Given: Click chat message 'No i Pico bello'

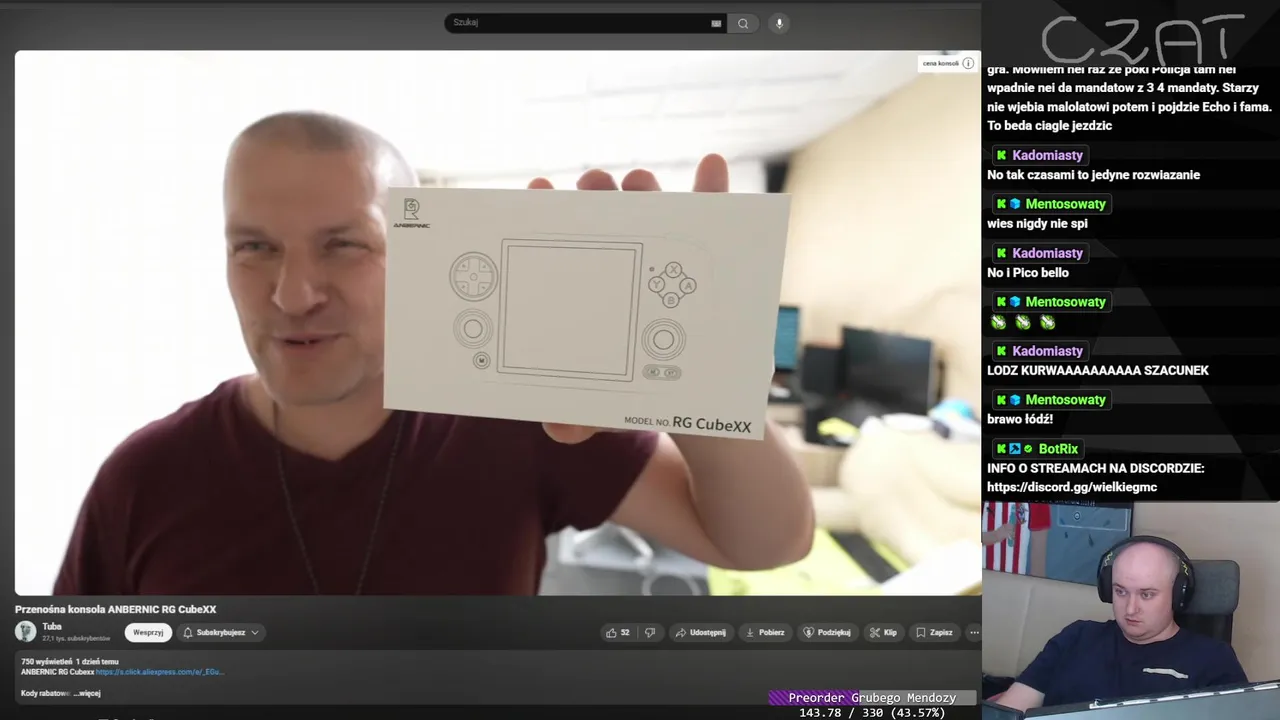Looking at the screenshot, I should click(x=1028, y=272).
